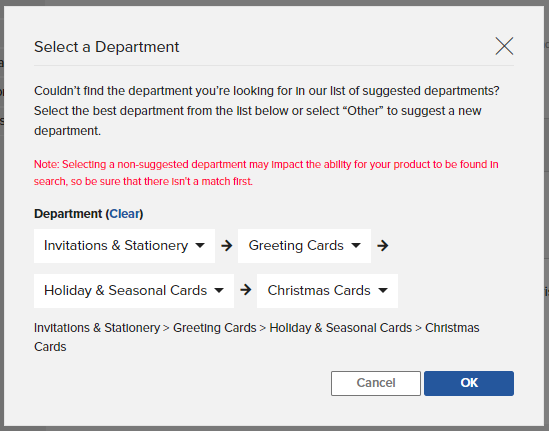
Task: Click the caret on Invitations & Stationery
Action: pos(200,245)
